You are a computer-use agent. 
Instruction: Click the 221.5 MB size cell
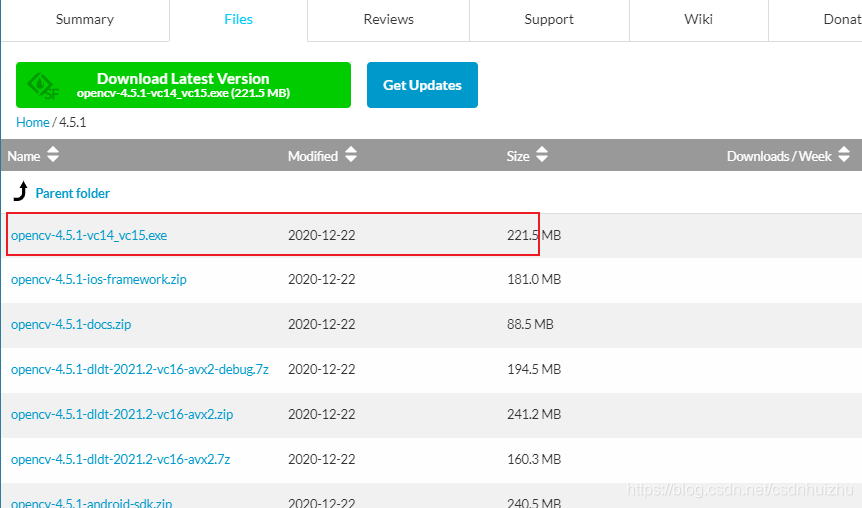click(534, 235)
